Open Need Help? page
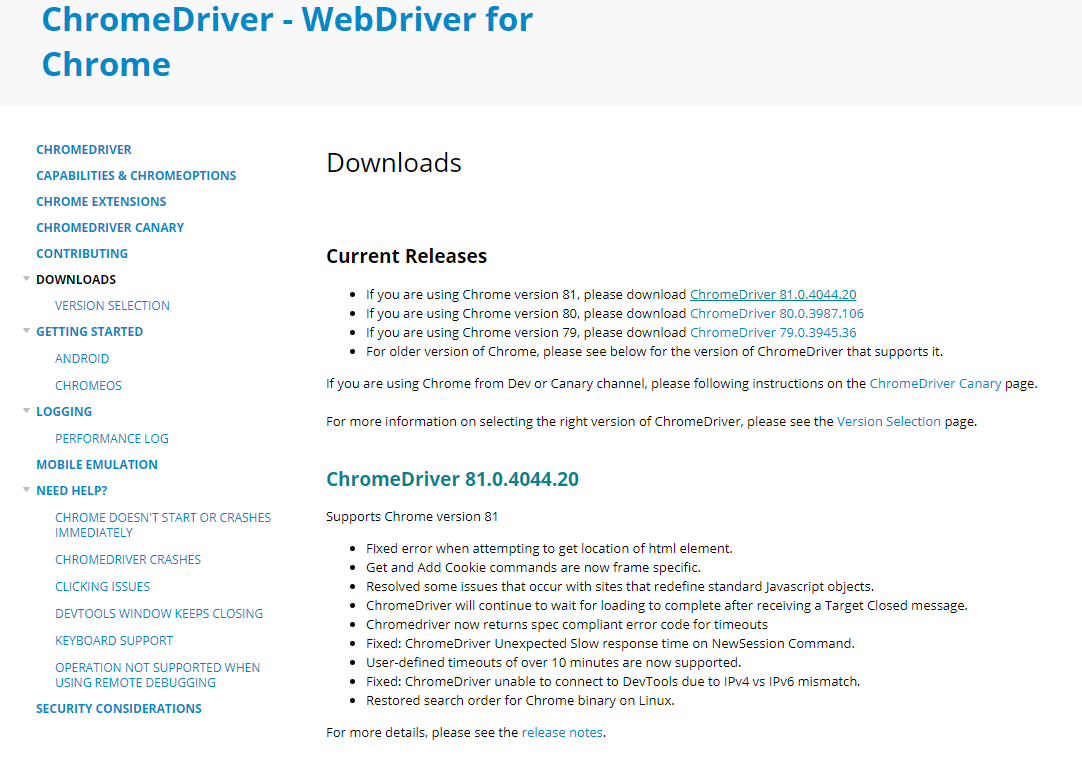 tap(71, 491)
